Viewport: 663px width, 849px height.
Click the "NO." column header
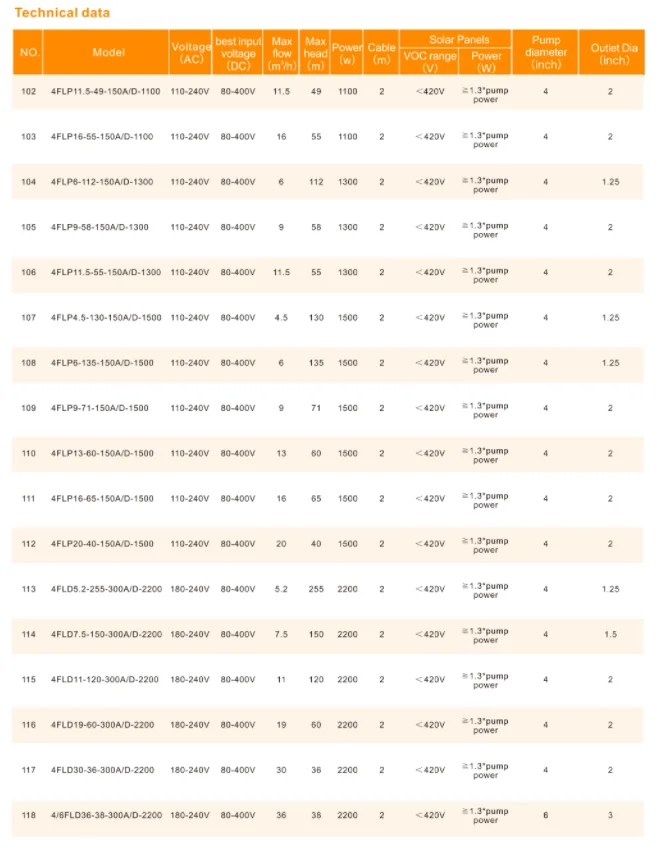point(28,52)
